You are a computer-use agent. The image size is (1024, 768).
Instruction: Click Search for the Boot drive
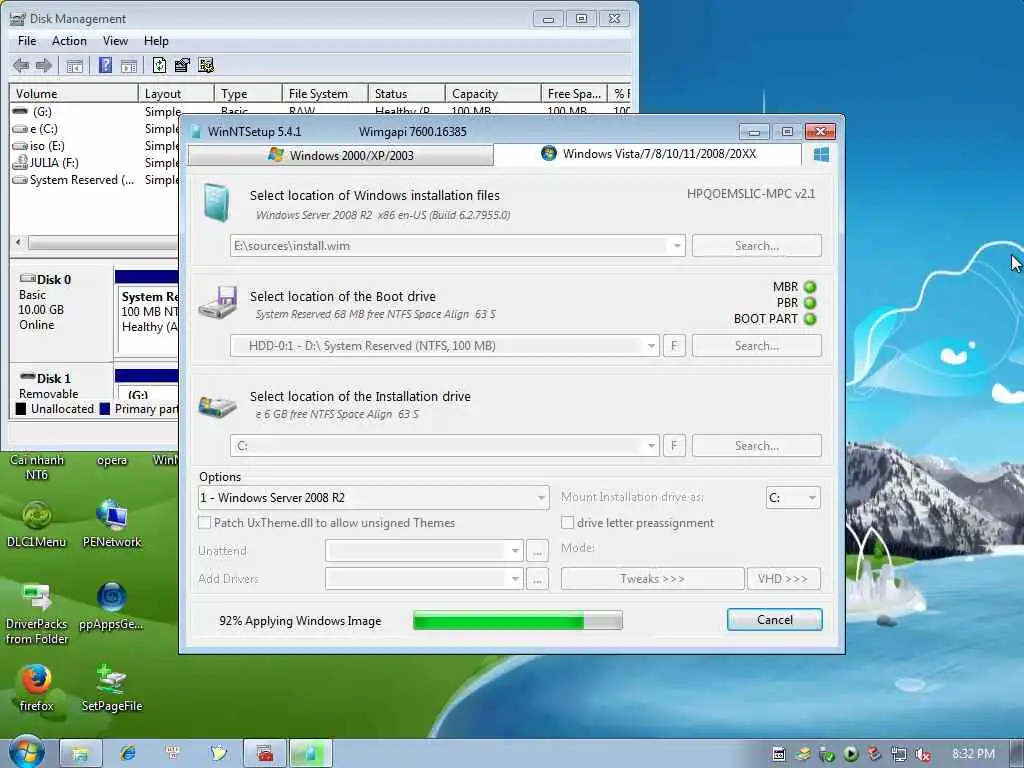[757, 346]
